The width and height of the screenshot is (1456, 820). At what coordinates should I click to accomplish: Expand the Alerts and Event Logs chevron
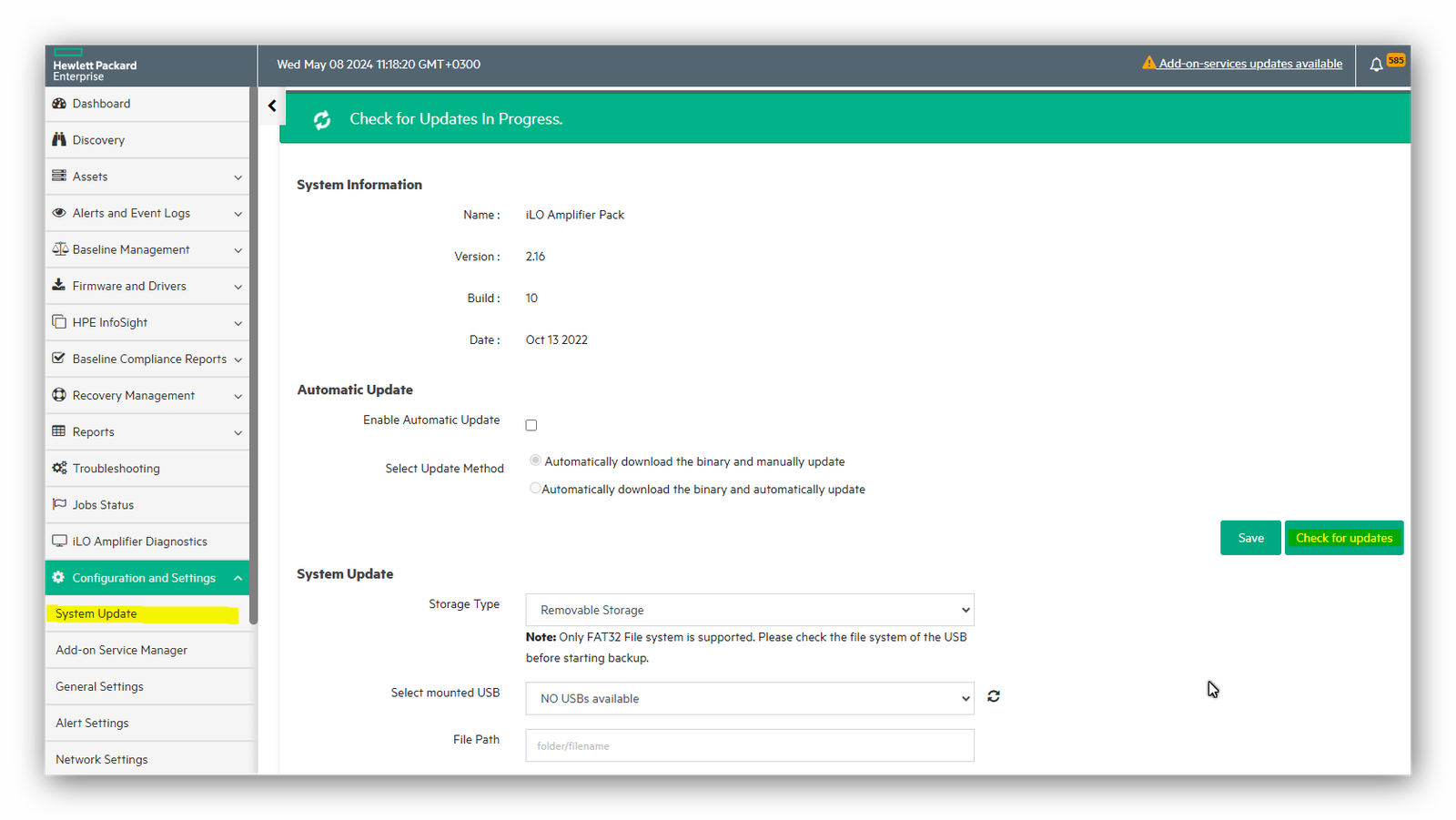coord(238,214)
